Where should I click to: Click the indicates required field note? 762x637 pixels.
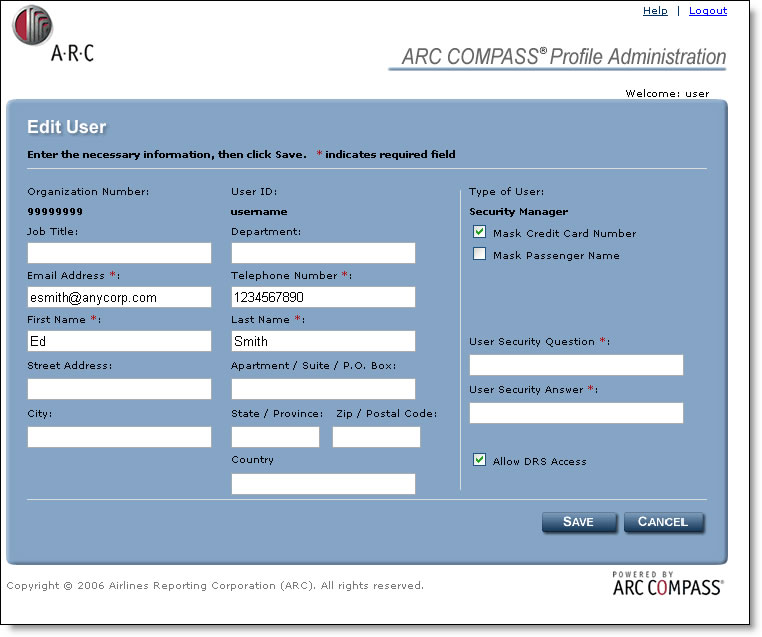click(390, 155)
